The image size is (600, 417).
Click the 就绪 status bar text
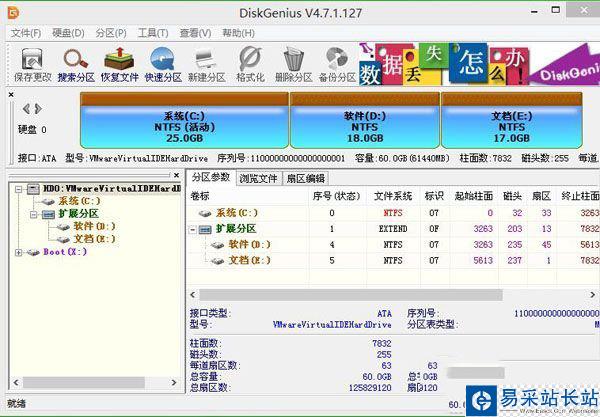coord(16,403)
